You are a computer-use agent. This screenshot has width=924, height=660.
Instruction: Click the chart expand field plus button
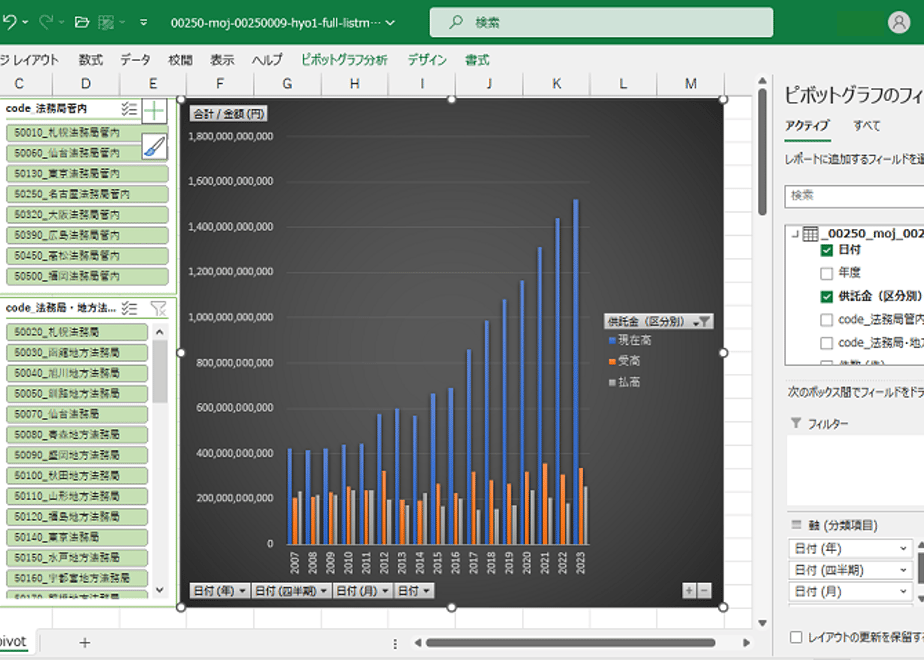point(689,590)
